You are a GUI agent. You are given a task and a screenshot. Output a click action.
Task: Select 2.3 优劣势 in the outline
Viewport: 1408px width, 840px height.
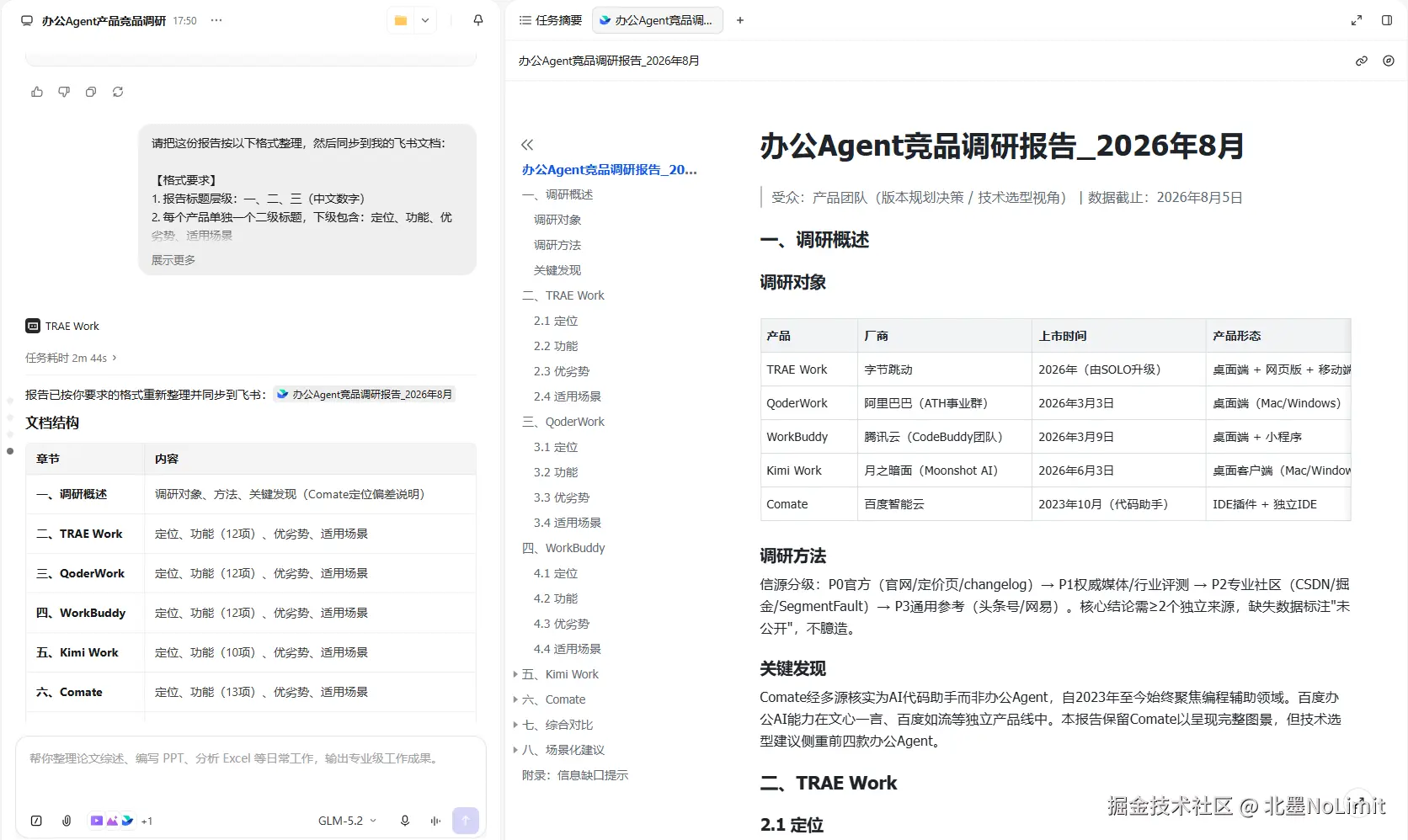click(562, 371)
